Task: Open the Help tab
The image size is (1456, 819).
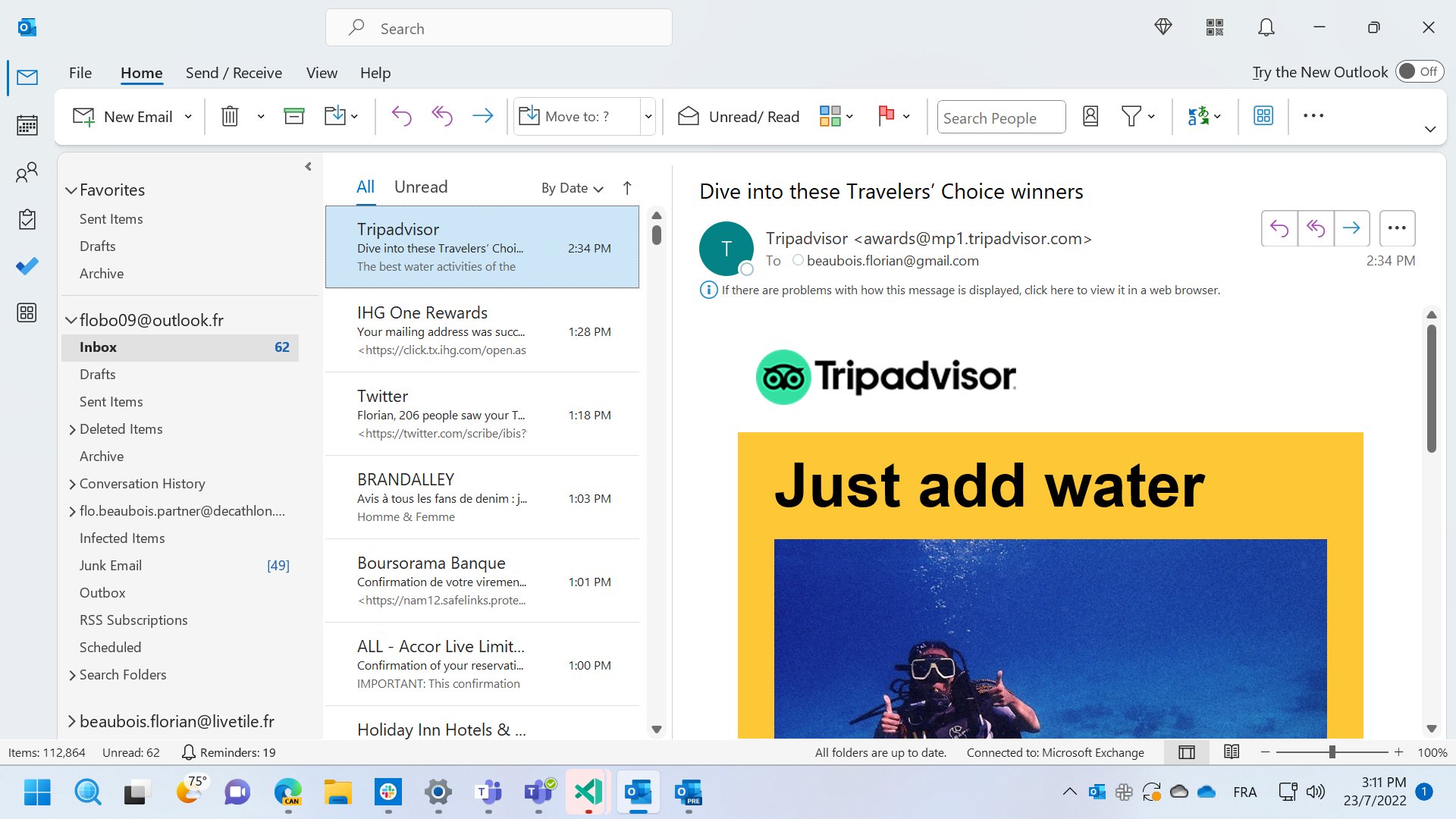Action: [x=375, y=73]
